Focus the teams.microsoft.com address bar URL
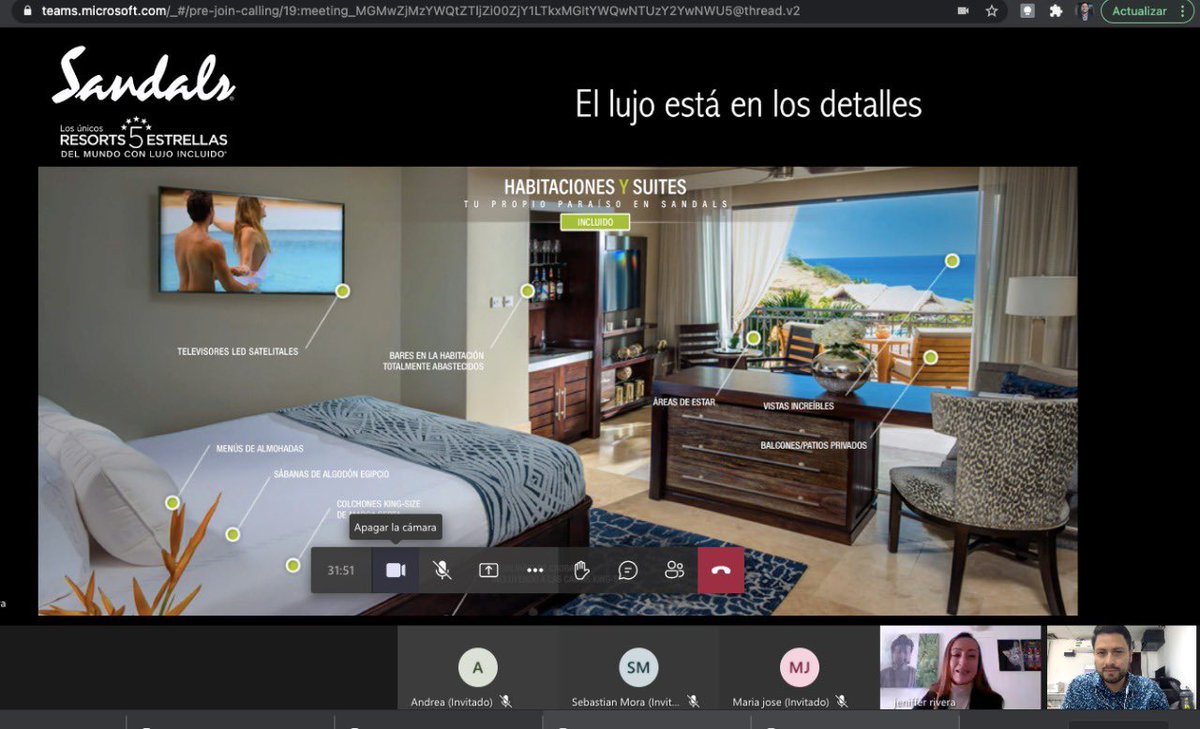Viewport: 1200px width, 729px height. [421, 11]
